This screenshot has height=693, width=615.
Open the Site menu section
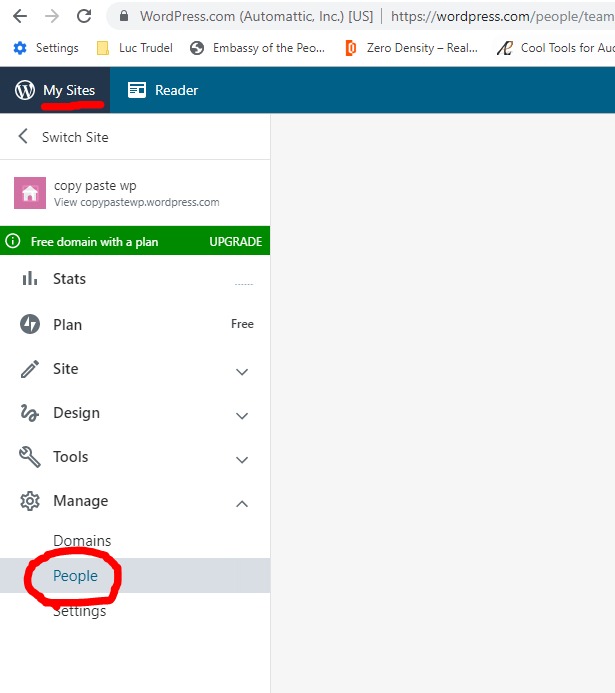[x=135, y=369]
